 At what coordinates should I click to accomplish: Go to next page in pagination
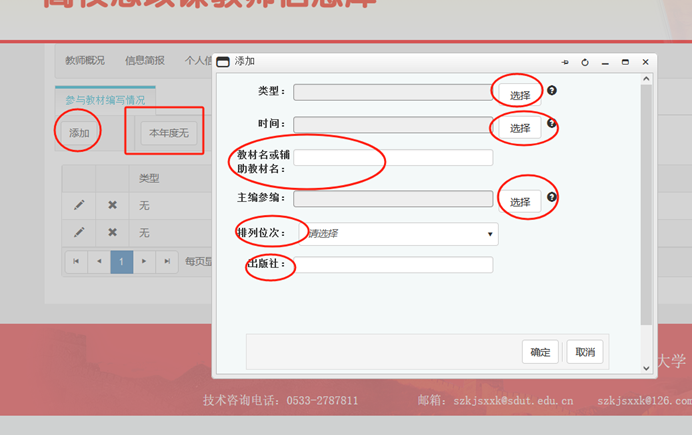point(143,261)
